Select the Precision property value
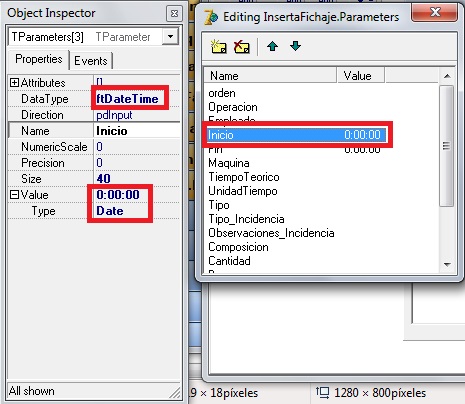 [99, 163]
